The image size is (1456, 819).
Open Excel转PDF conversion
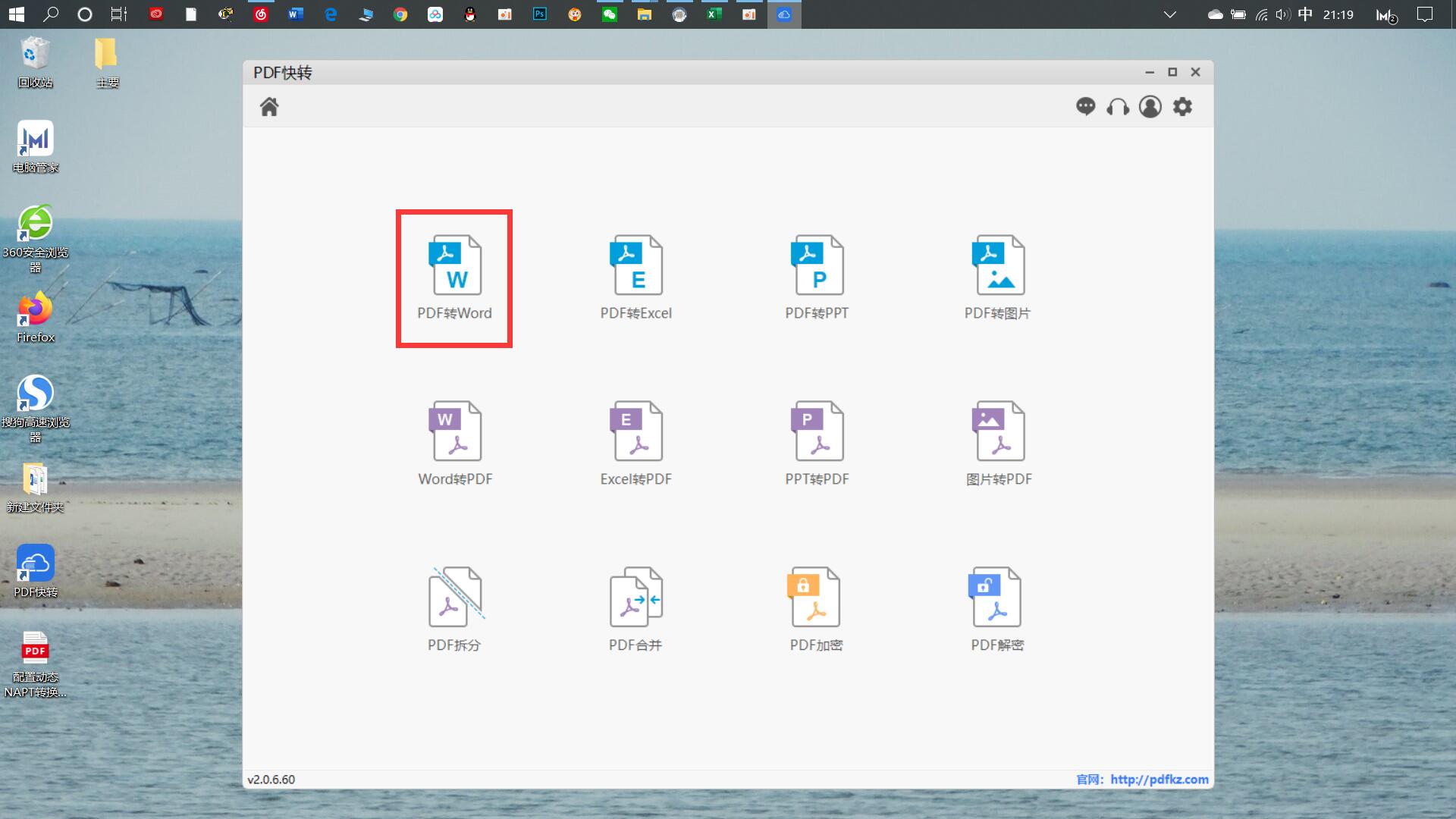[x=635, y=444]
